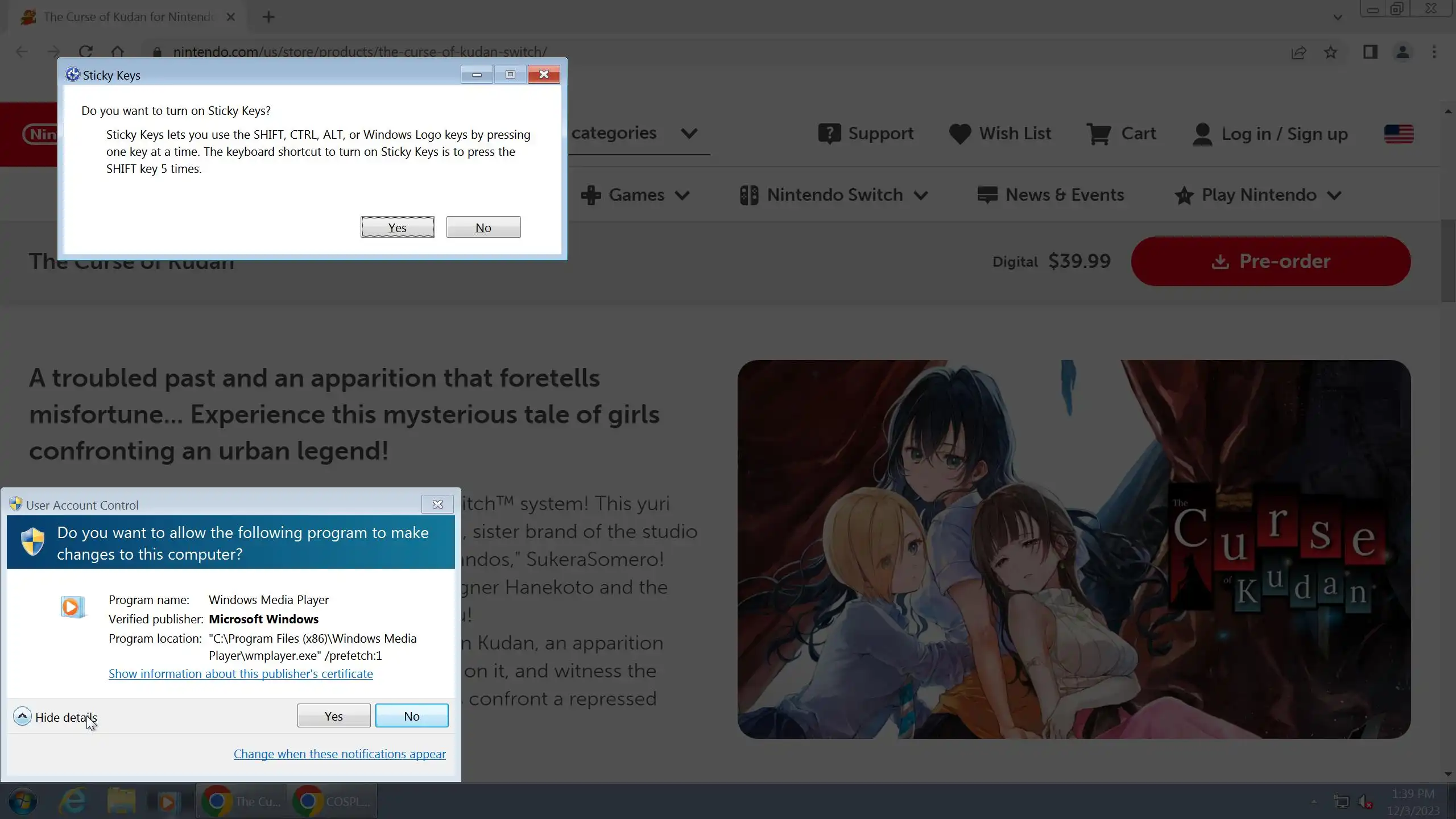Click the browser share page icon
This screenshot has width=1456, height=819.
click(x=1298, y=52)
